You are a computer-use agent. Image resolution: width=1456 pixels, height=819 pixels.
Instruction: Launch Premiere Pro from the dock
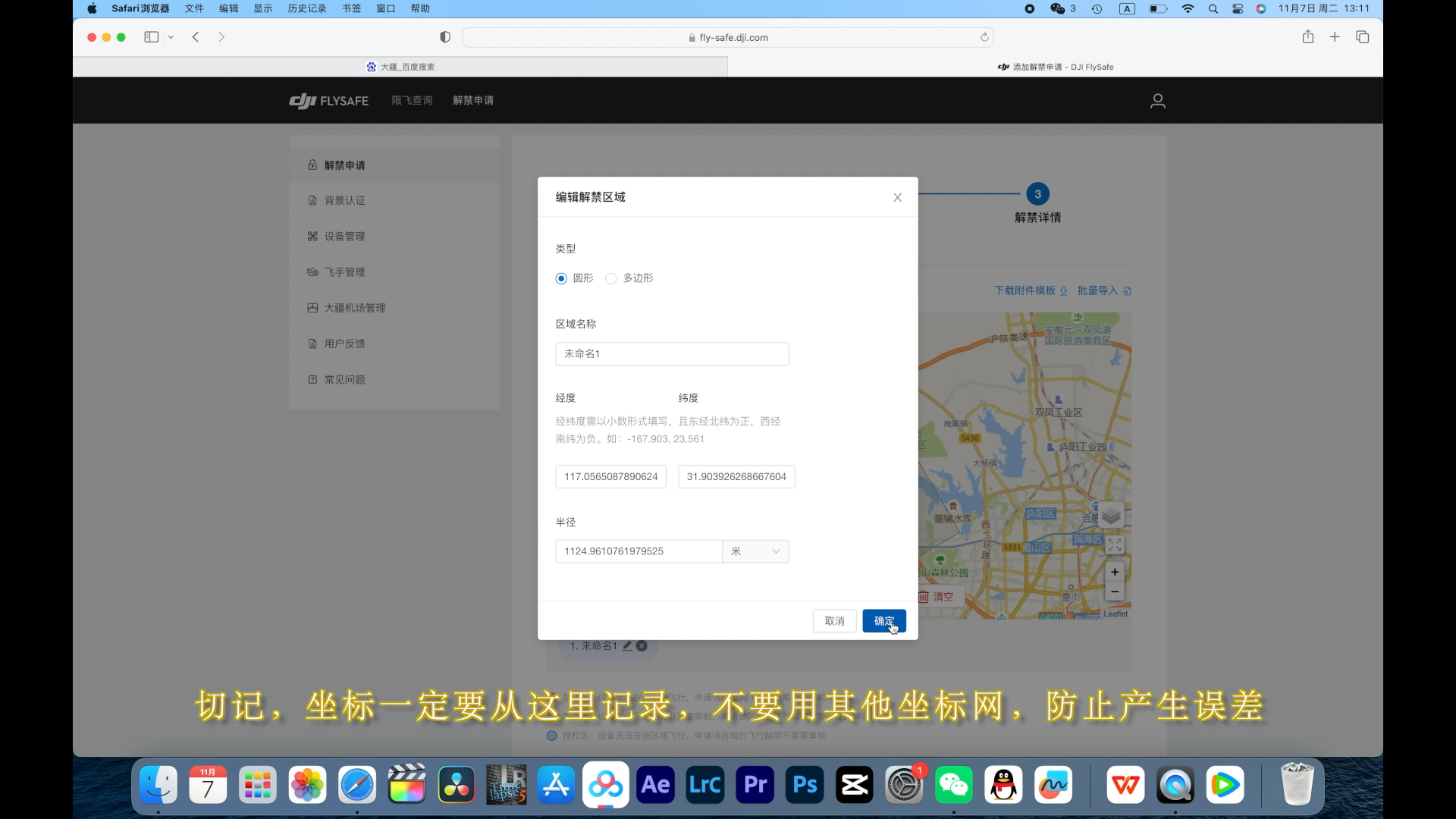point(755,785)
